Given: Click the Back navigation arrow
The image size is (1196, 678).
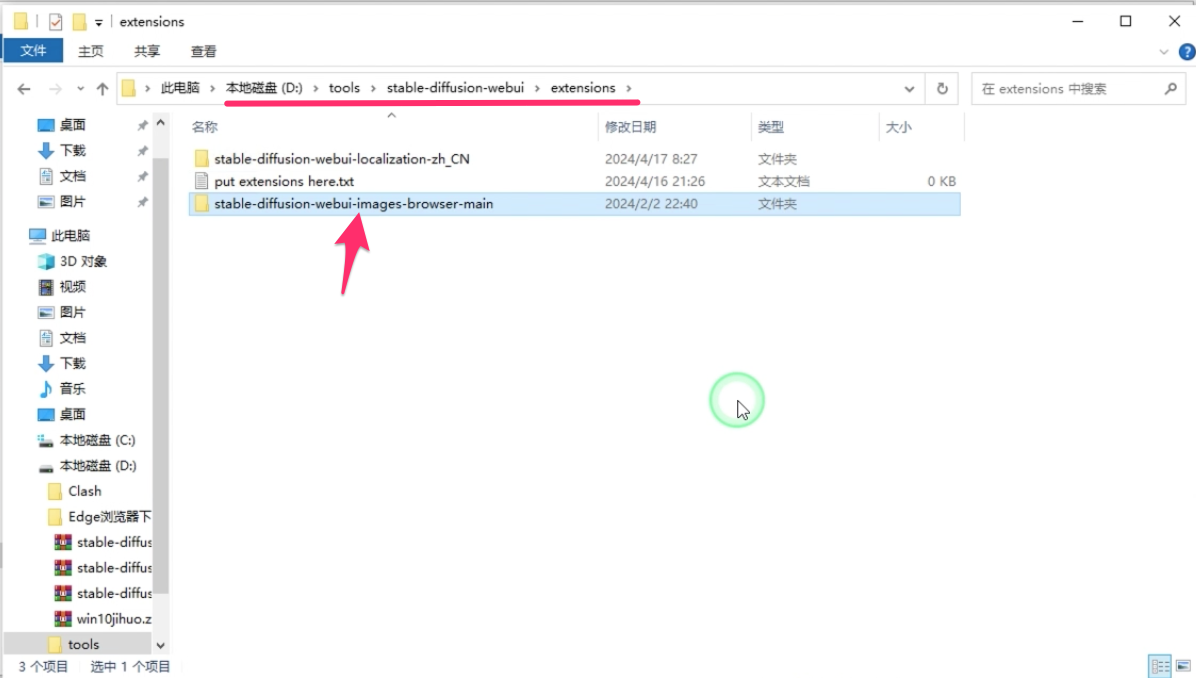Looking at the screenshot, I should (24, 88).
